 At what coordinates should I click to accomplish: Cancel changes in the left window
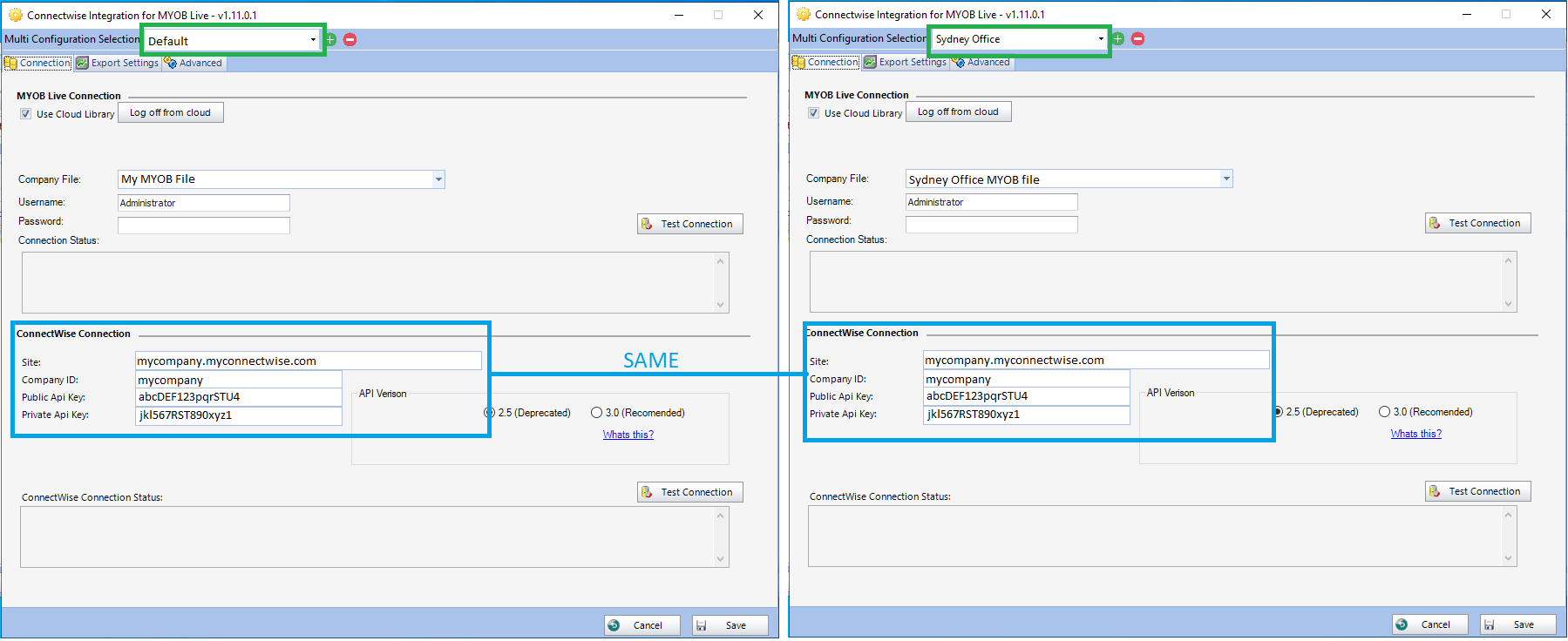tap(641, 625)
